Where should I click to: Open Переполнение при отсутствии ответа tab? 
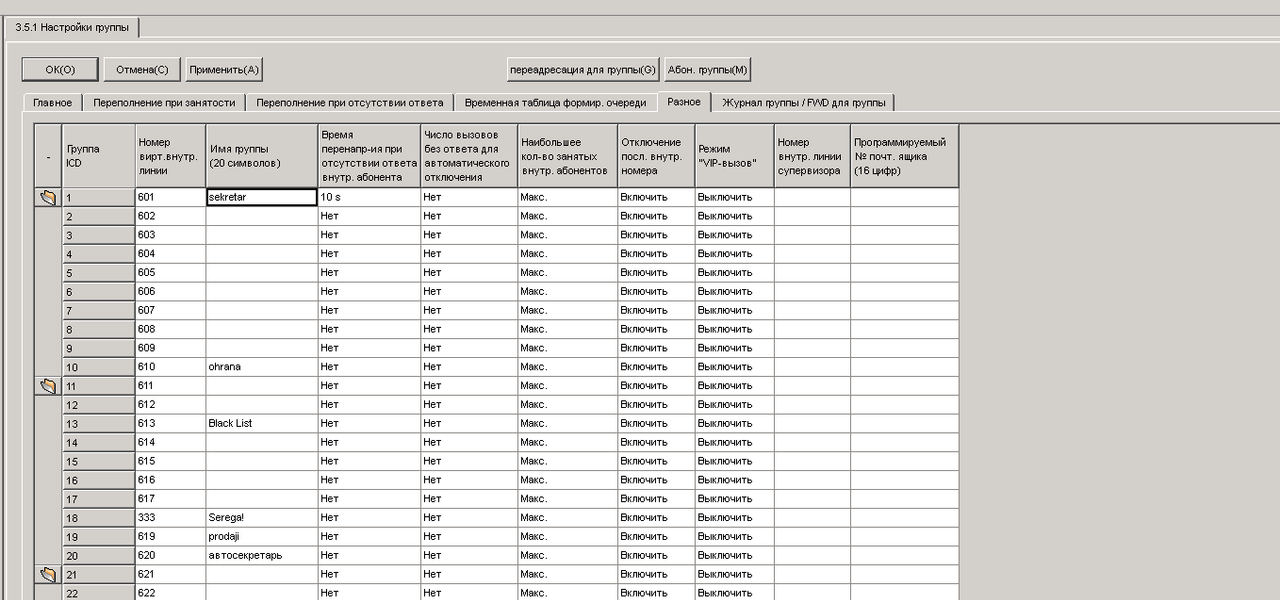(350, 102)
